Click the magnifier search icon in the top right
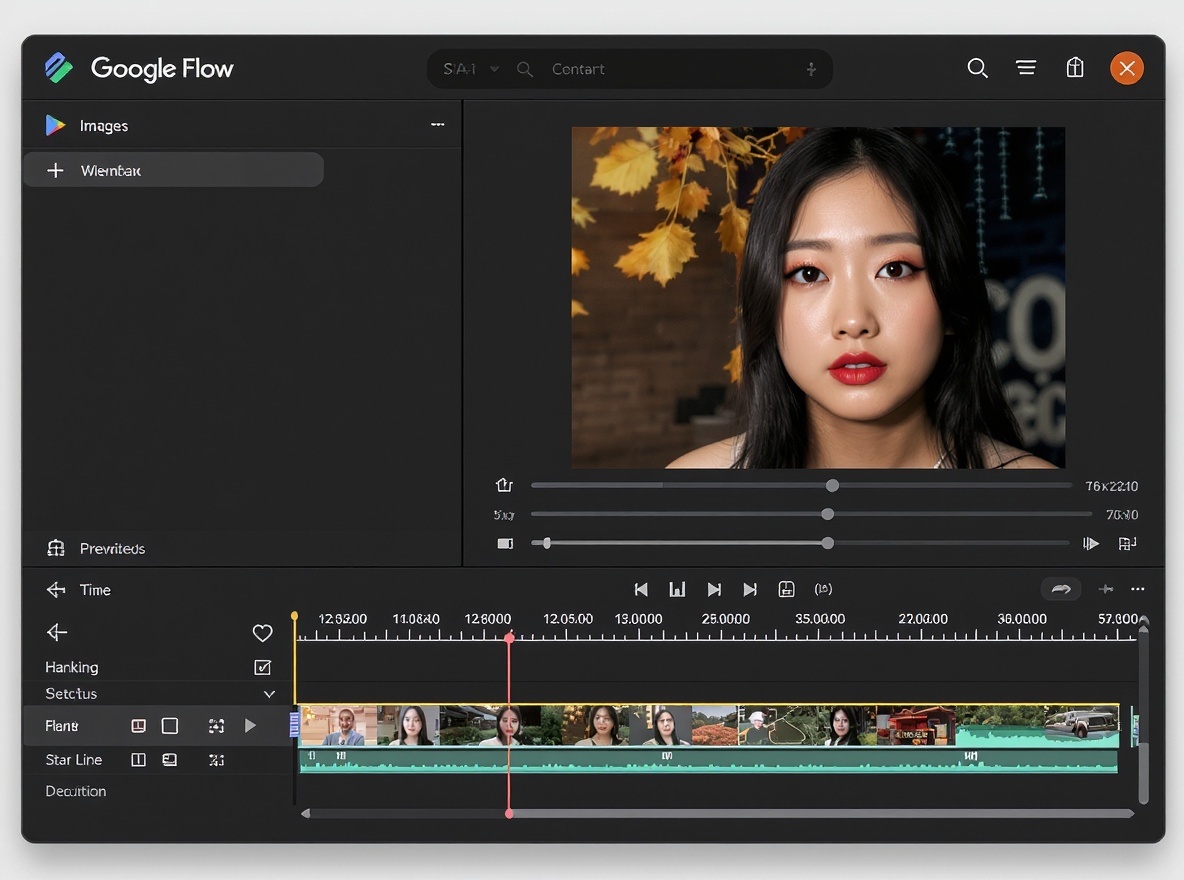Viewport: 1184px width, 880px height. click(x=977, y=68)
